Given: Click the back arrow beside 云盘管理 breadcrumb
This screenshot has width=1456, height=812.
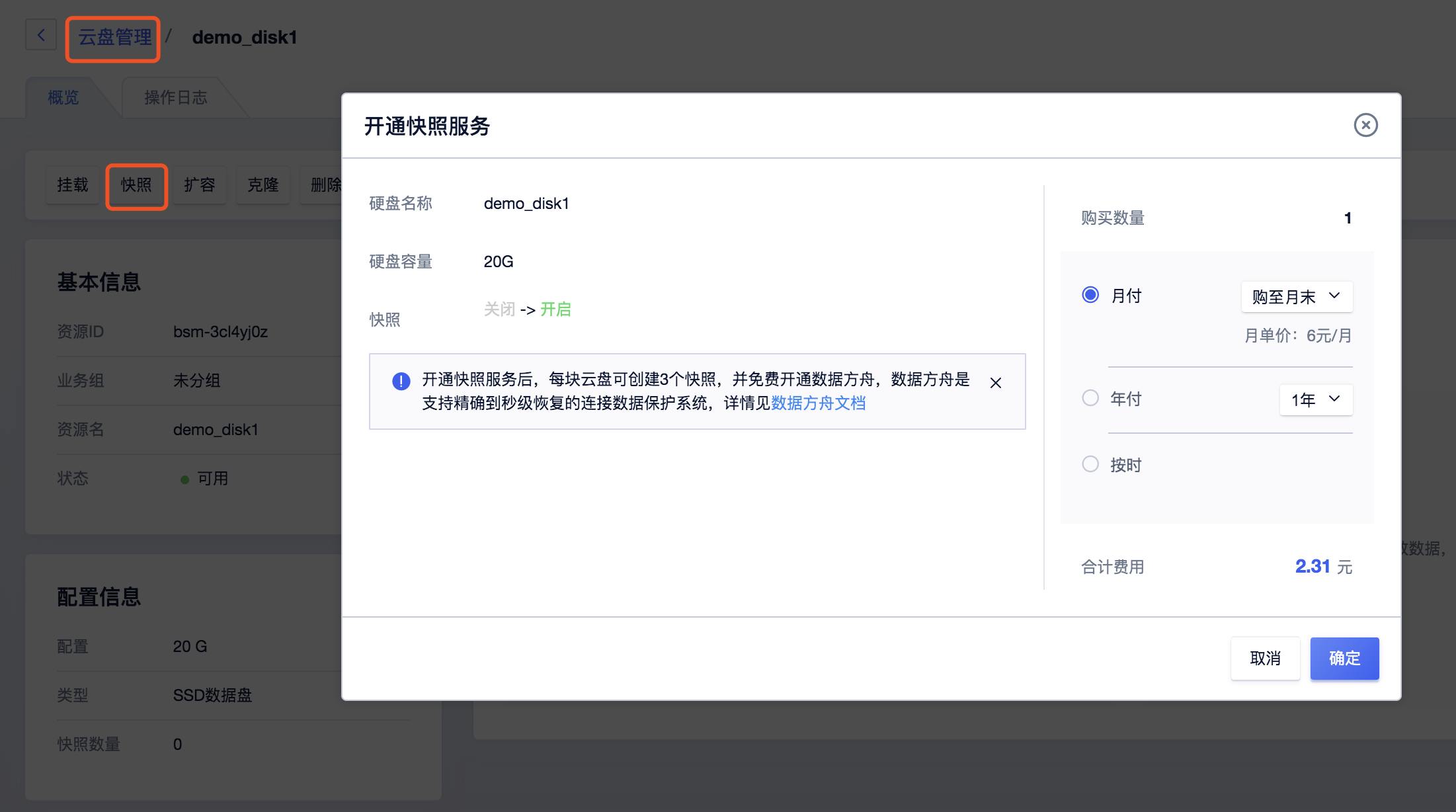Looking at the screenshot, I should pos(41,35).
